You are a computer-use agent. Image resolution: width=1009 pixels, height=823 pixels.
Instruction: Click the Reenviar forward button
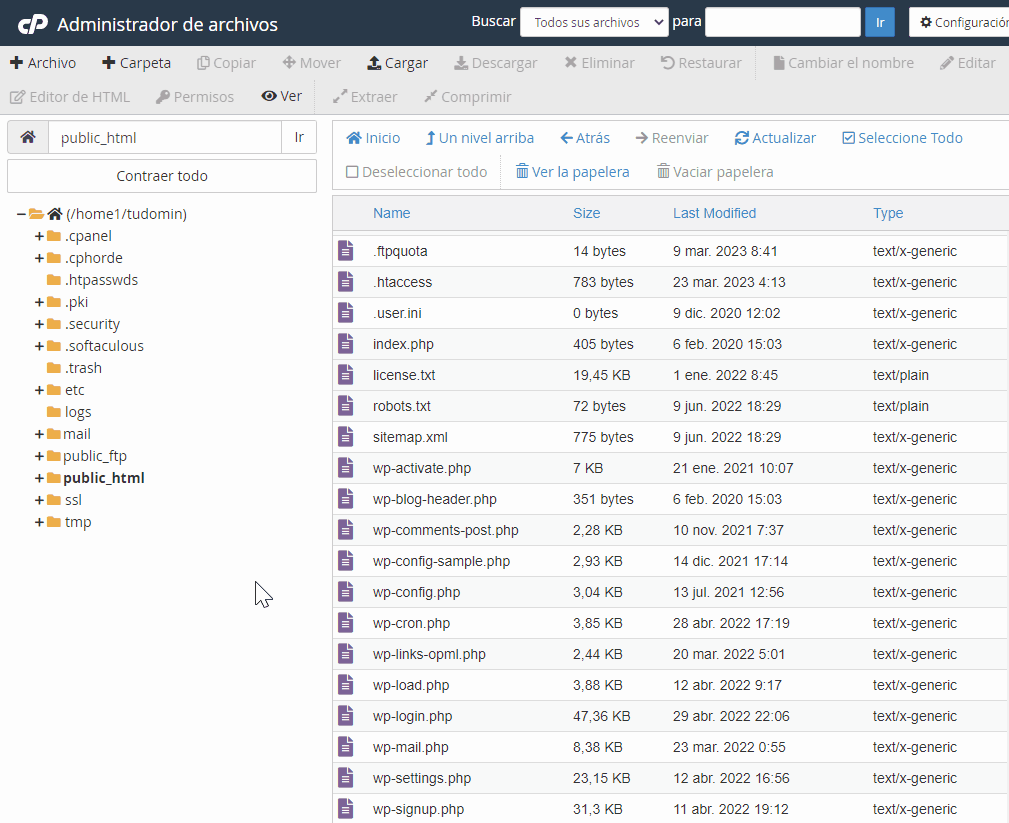(672, 138)
